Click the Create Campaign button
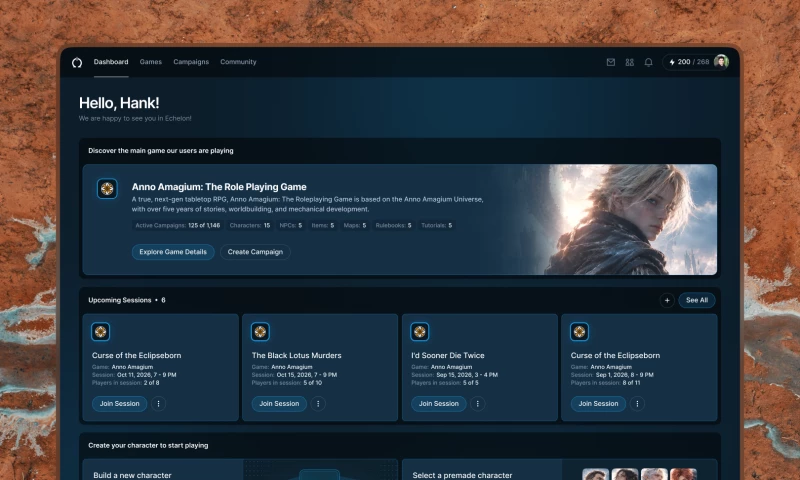Screen dimensions: 800x480 click(255, 252)
